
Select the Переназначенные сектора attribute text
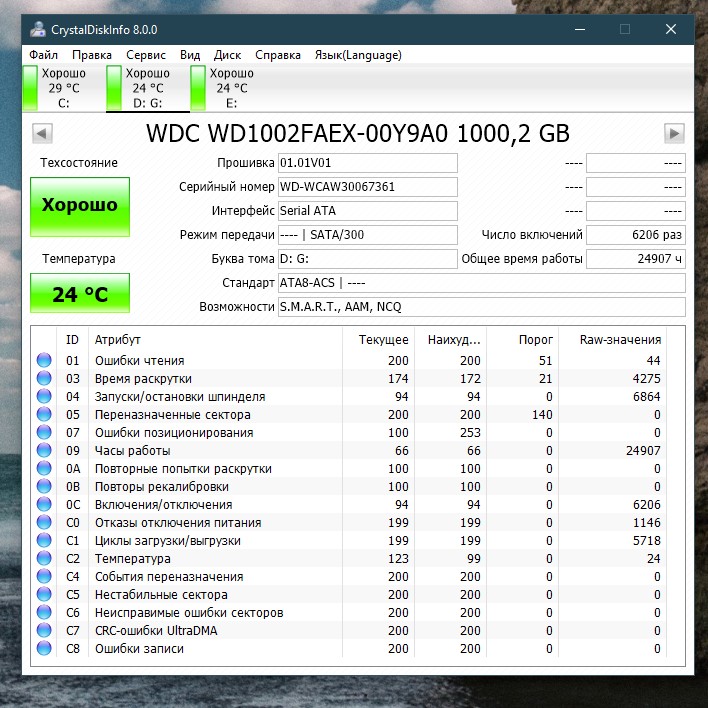point(172,415)
